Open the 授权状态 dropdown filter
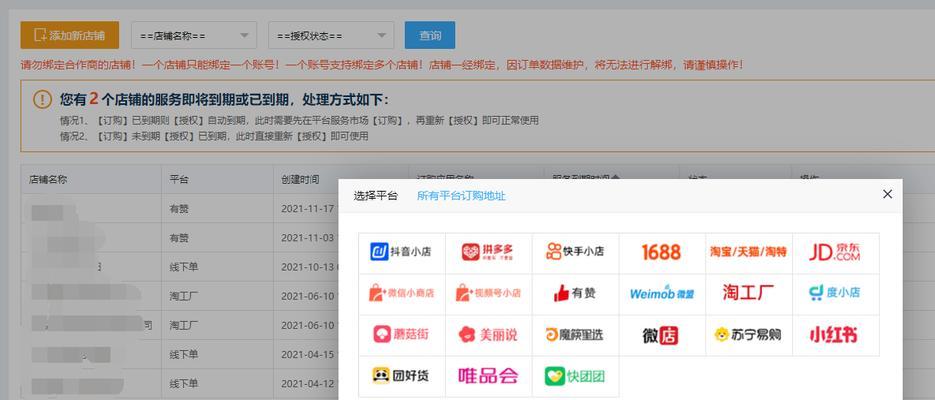 331,35
